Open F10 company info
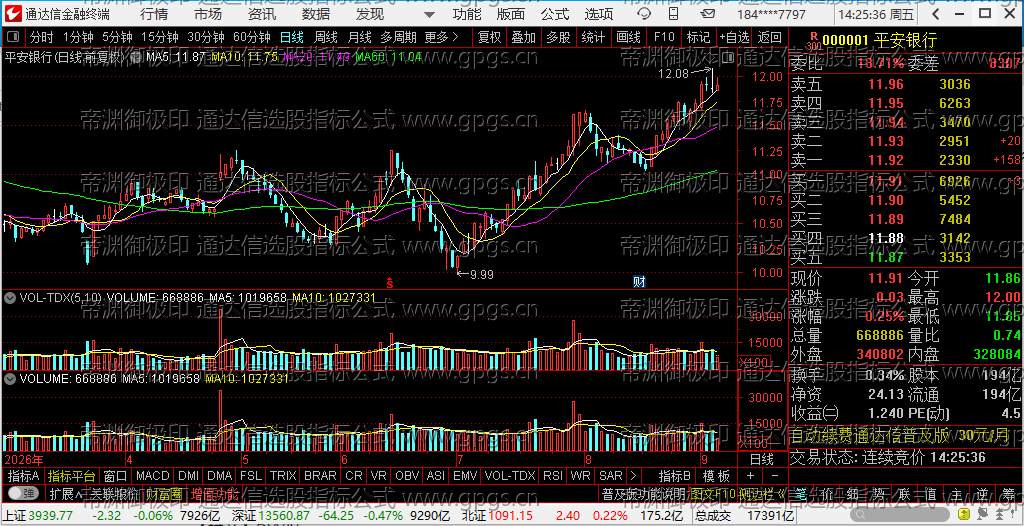Viewport: 1024px width, 526px height. point(664,38)
